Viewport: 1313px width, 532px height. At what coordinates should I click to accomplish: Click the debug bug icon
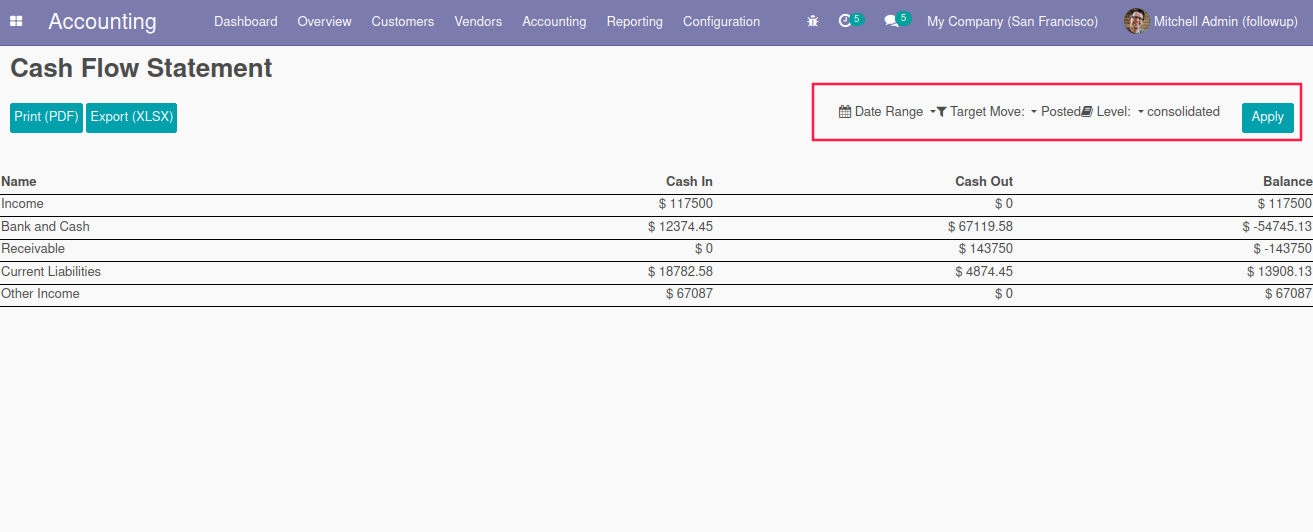(813, 21)
